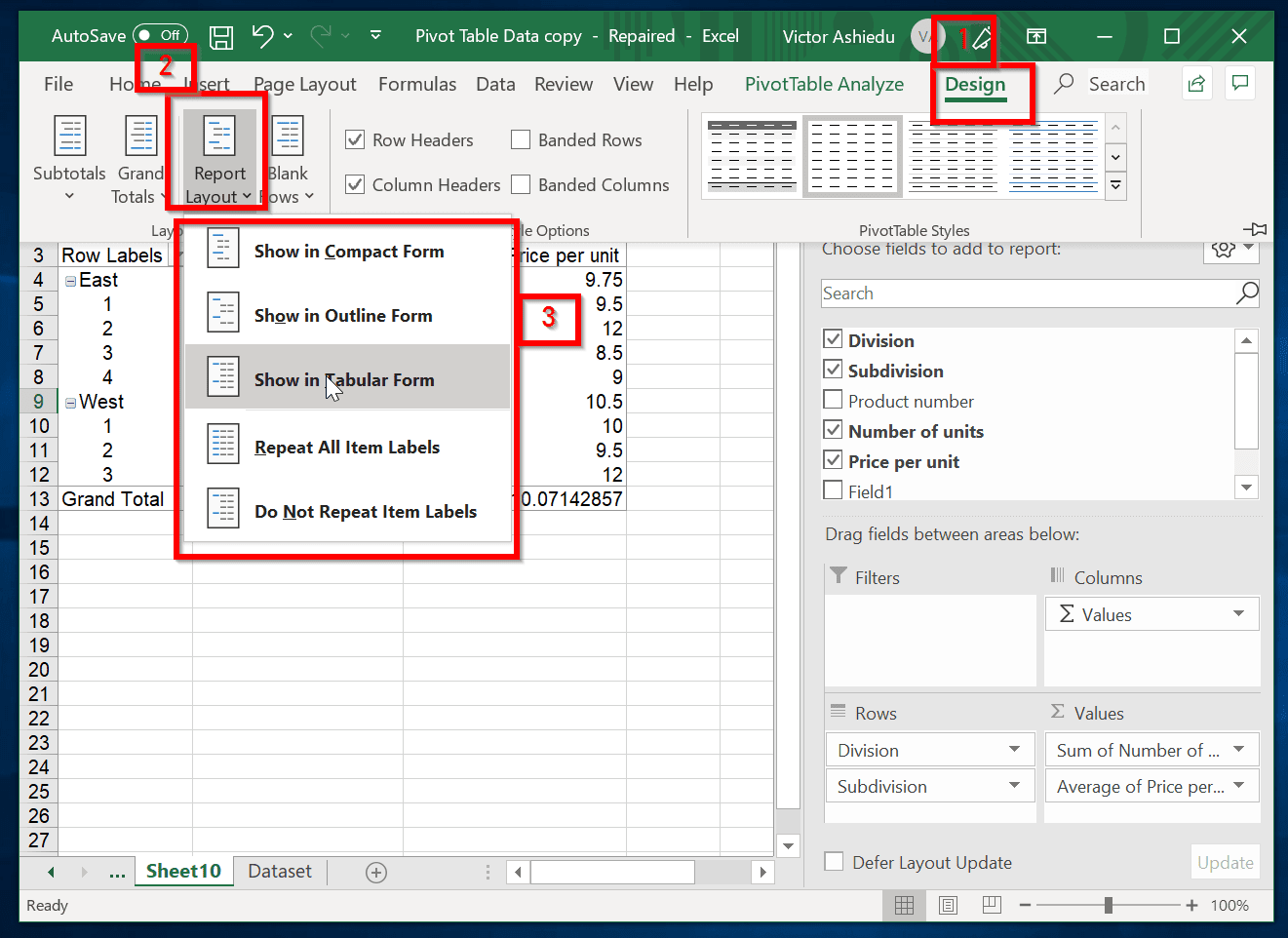This screenshot has height=938, width=1288.
Task: Click the New Sheet plus button
Action: (x=375, y=871)
